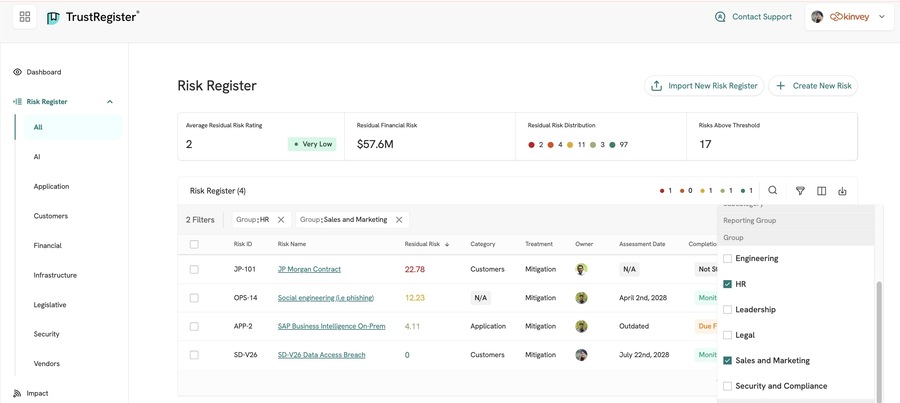Select the Vendors risk category

pyautogui.click(x=46, y=364)
